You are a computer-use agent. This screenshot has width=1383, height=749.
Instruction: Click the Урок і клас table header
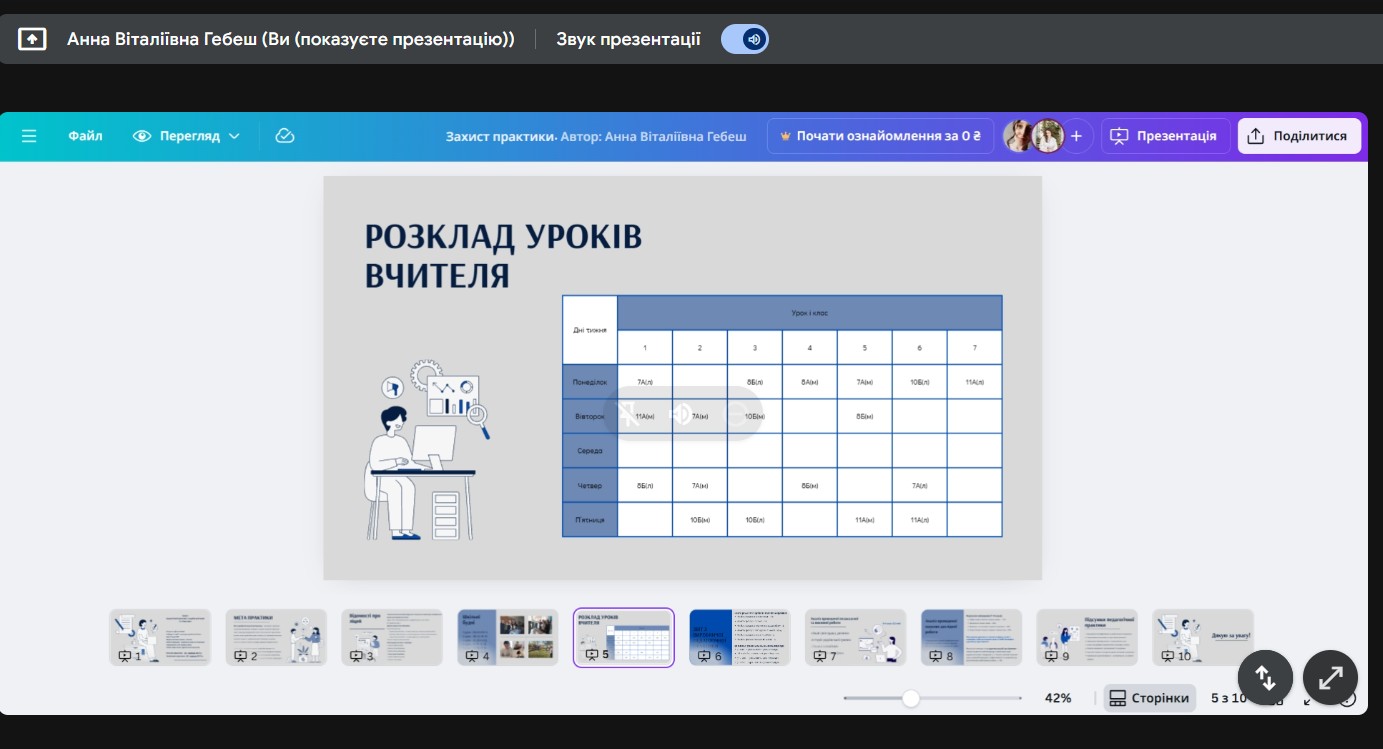click(x=809, y=313)
